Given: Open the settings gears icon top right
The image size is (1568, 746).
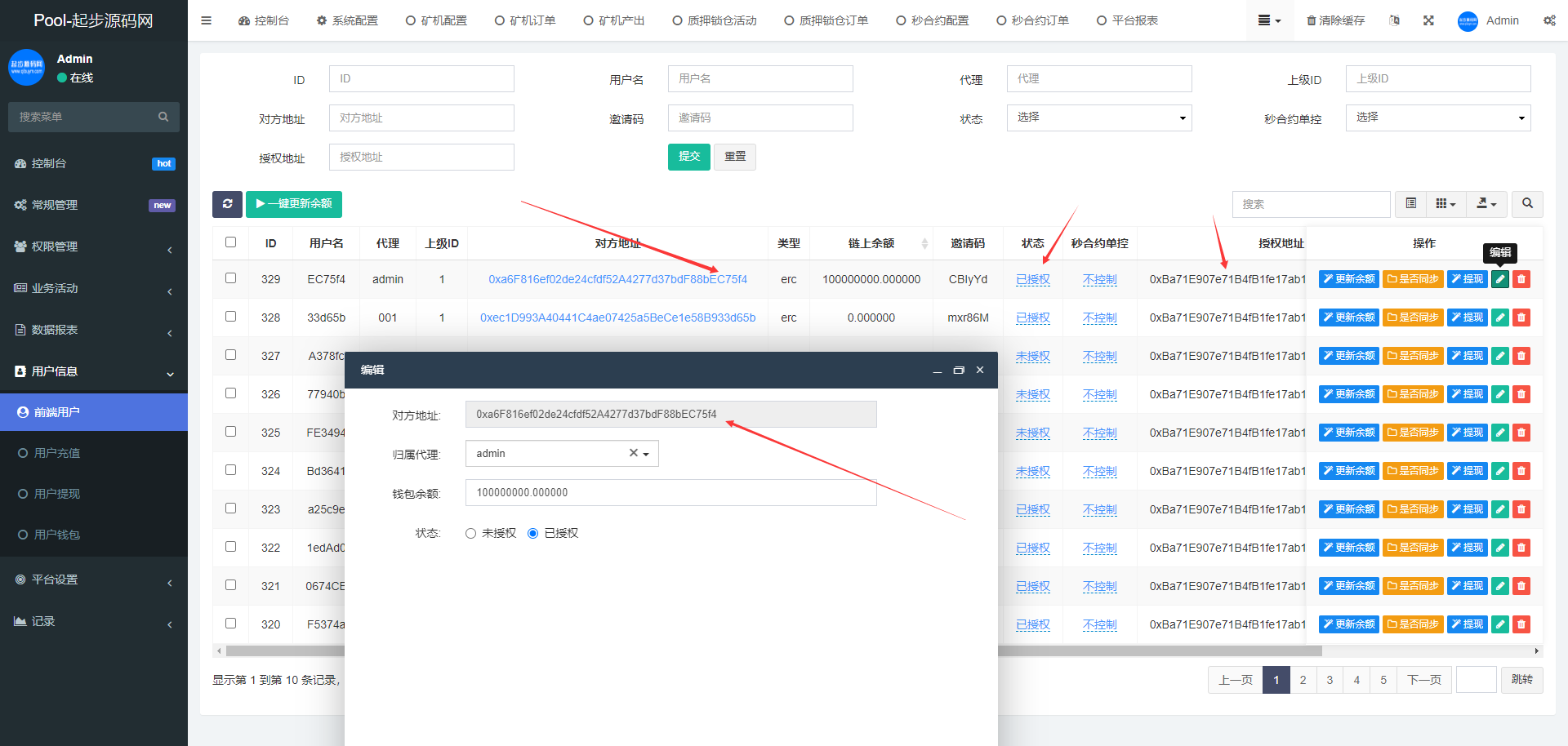Looking at the screenshot, I should pyautogui.click(x=1549, y=20).
